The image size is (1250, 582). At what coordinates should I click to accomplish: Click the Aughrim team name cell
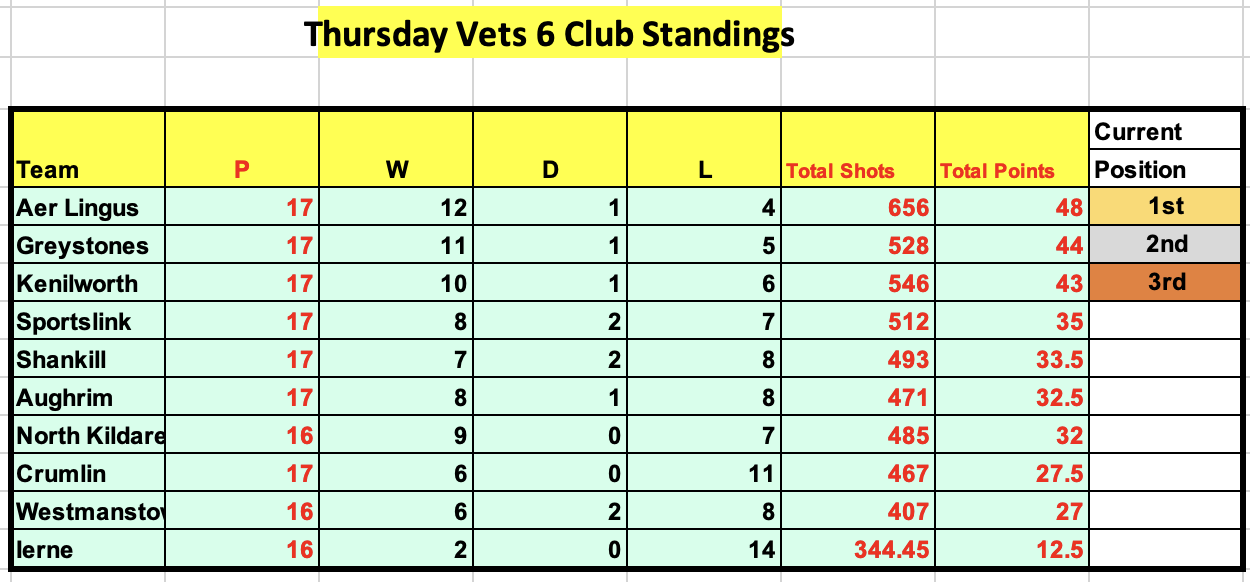pyautogui.click(x=88, y=397)
